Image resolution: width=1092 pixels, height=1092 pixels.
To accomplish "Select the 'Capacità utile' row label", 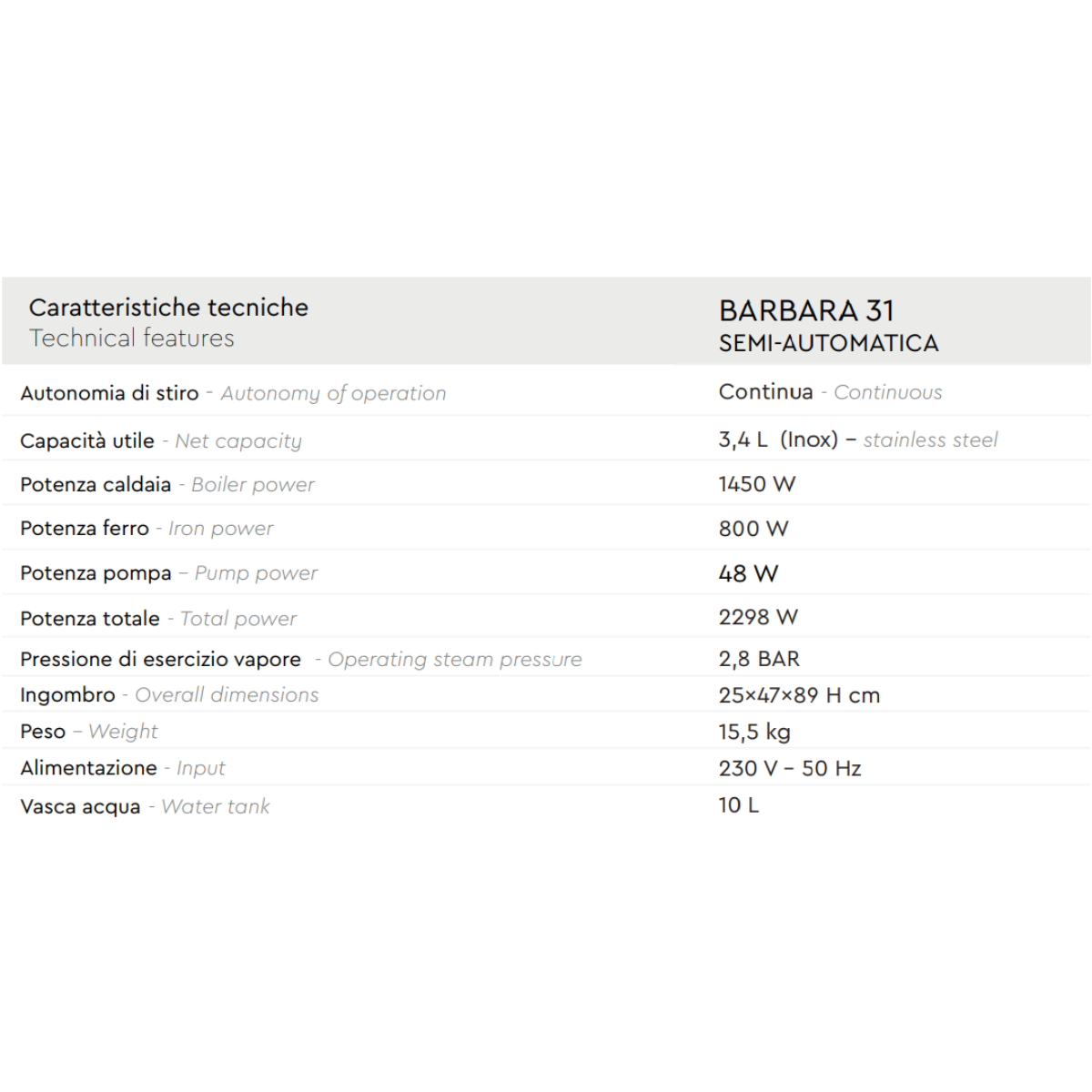I will pyautogui.click(x=87, y=441).
